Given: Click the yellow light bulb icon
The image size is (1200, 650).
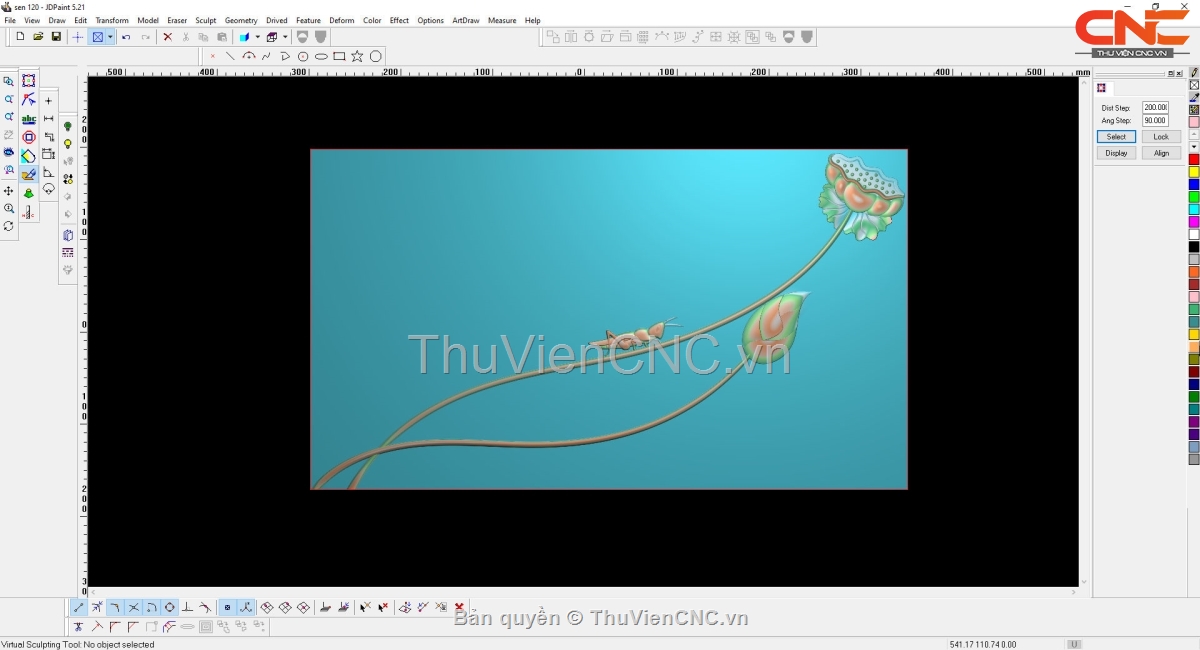Looking at the screenshot, I should [x=68, y=144].
